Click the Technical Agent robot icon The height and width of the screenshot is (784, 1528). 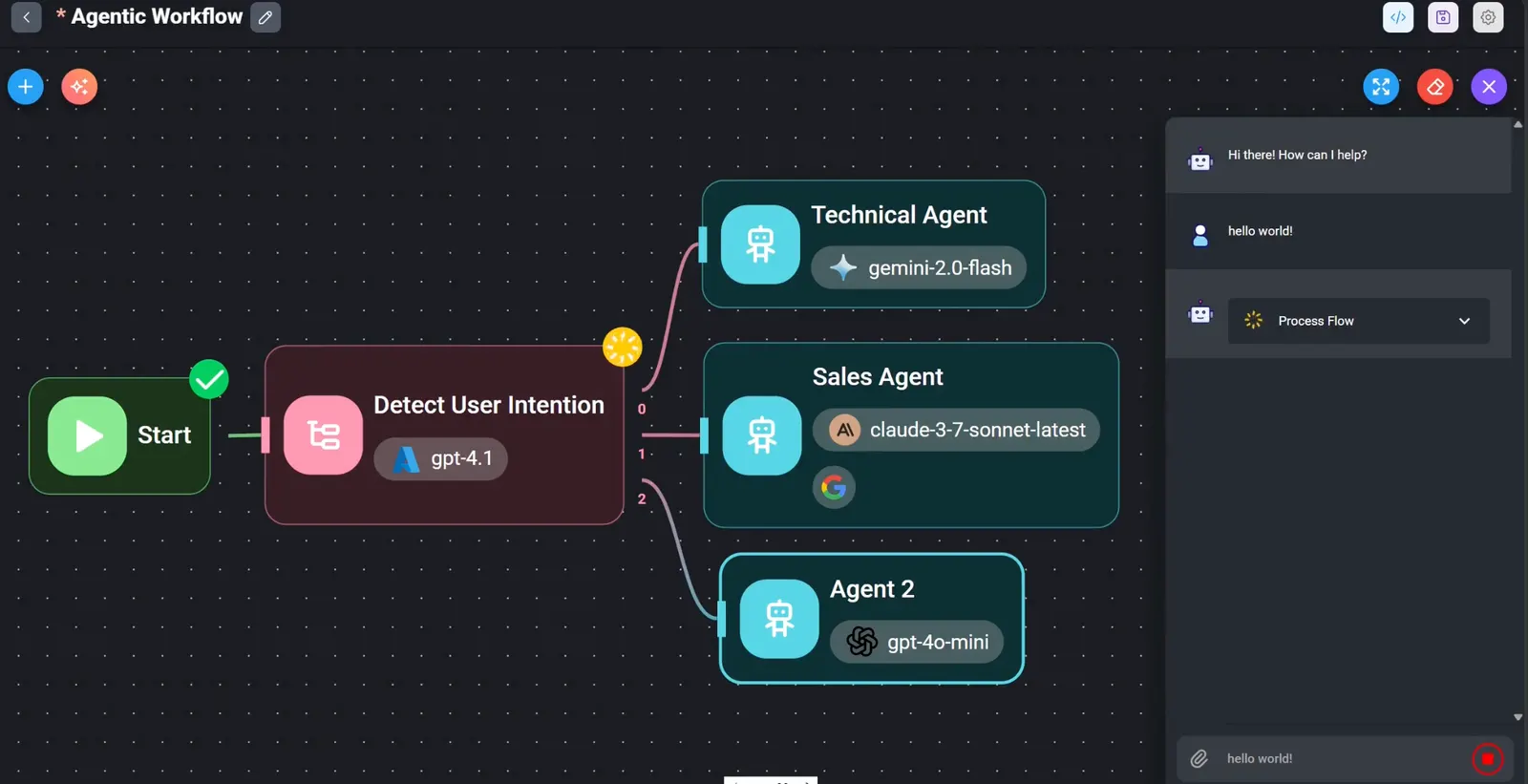pos(760,244)
